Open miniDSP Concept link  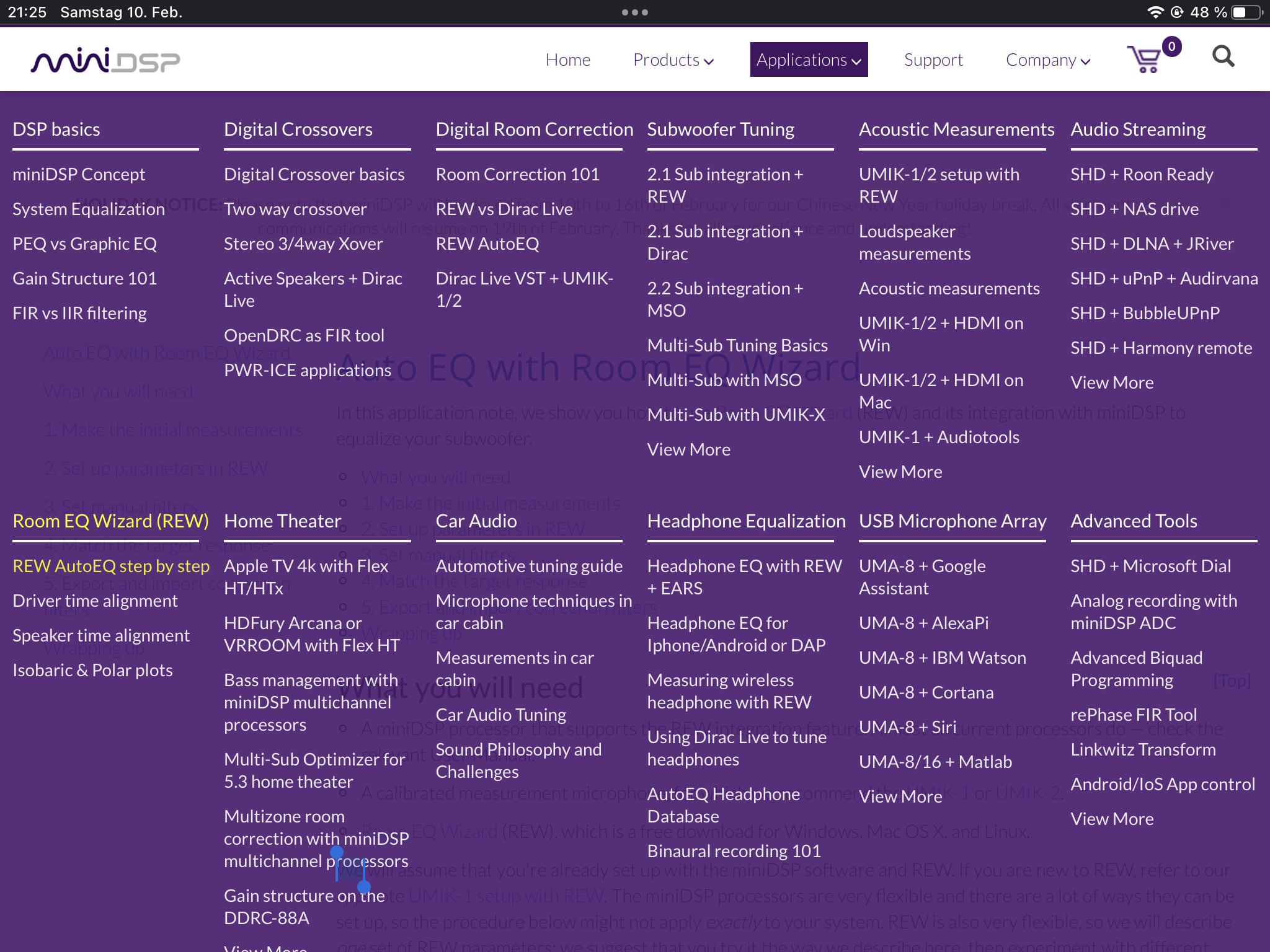pos(79,174)
